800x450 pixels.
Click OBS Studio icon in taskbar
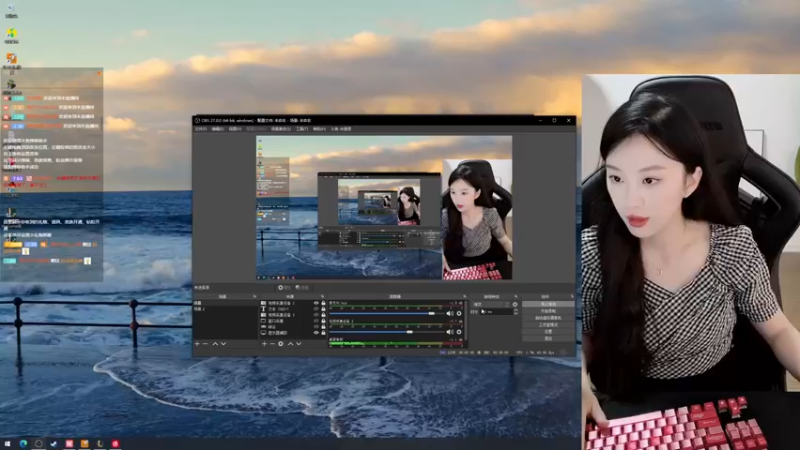coord(38,444)
